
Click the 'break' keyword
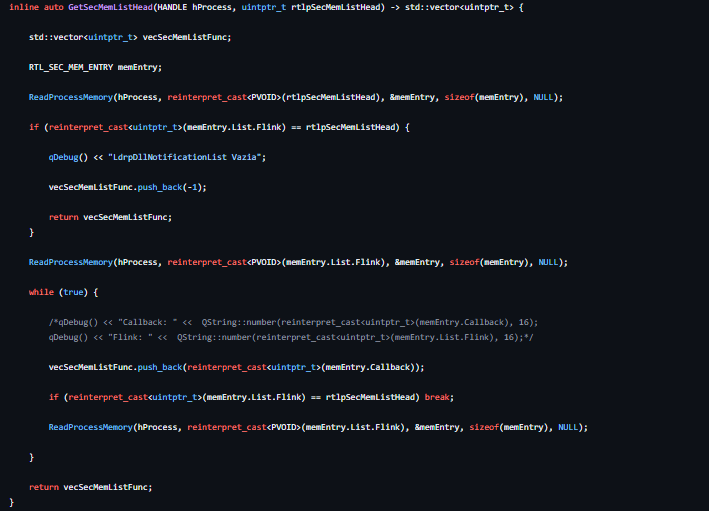coord(437,397)
